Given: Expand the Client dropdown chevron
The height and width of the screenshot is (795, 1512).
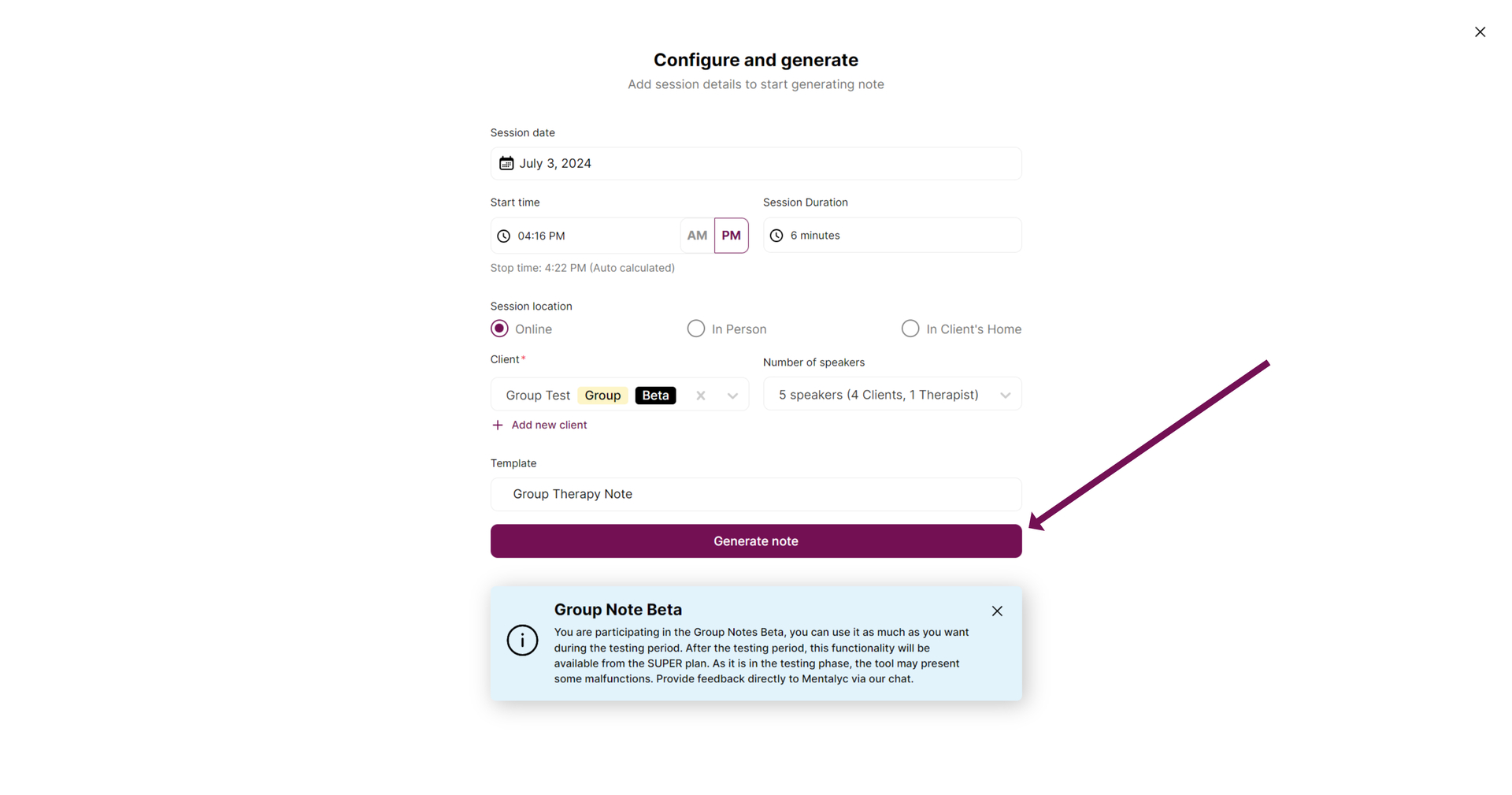Looking at the screenshot, I should coord(732,396).
